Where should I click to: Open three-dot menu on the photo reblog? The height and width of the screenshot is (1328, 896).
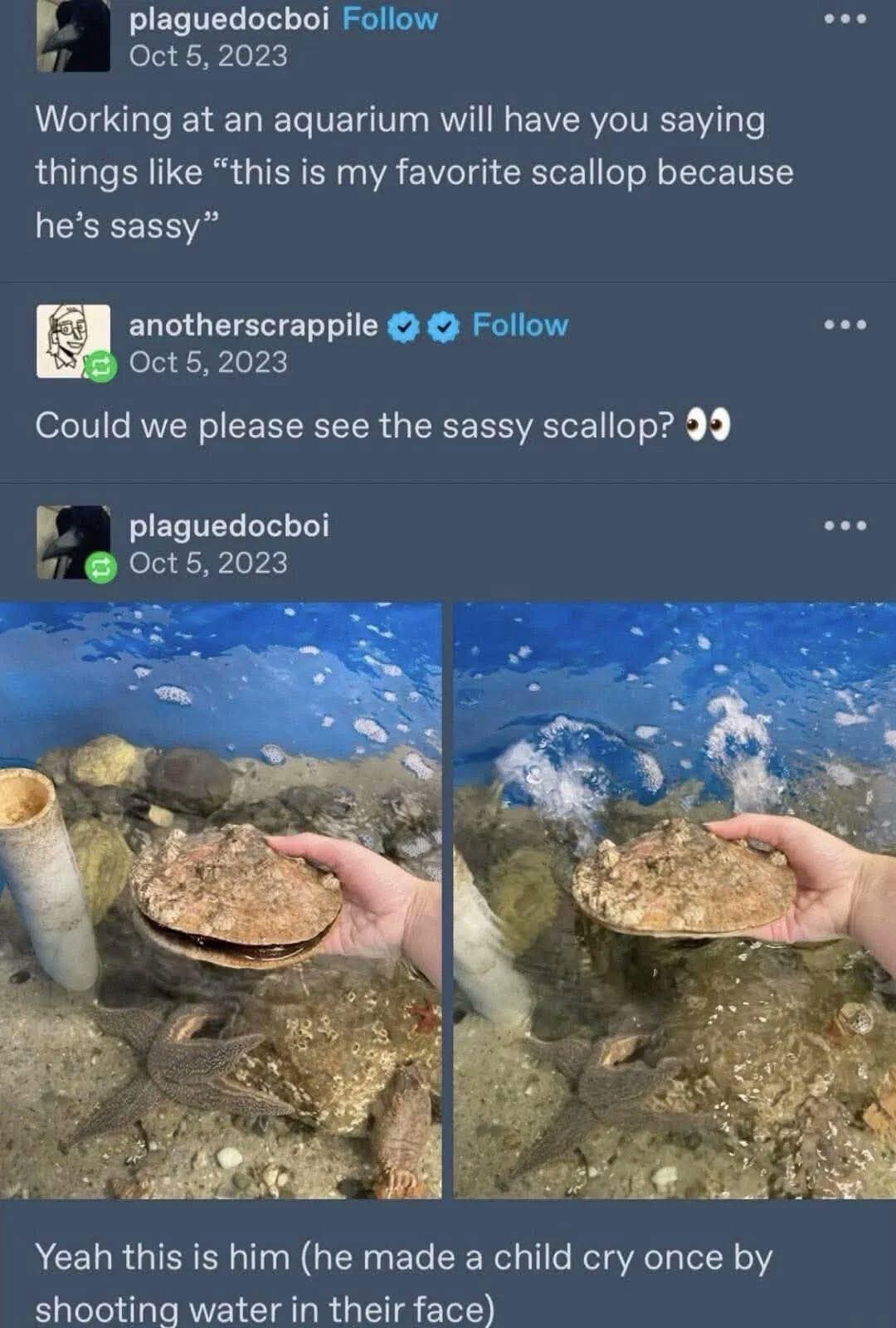point(845,525)
